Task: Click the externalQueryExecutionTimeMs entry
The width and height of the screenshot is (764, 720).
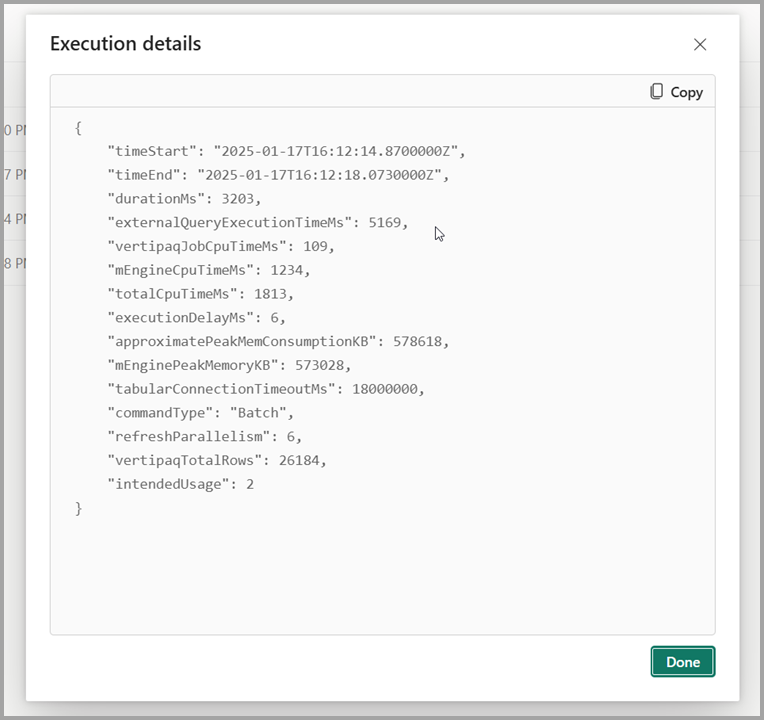Action: (x=257, y=222)
